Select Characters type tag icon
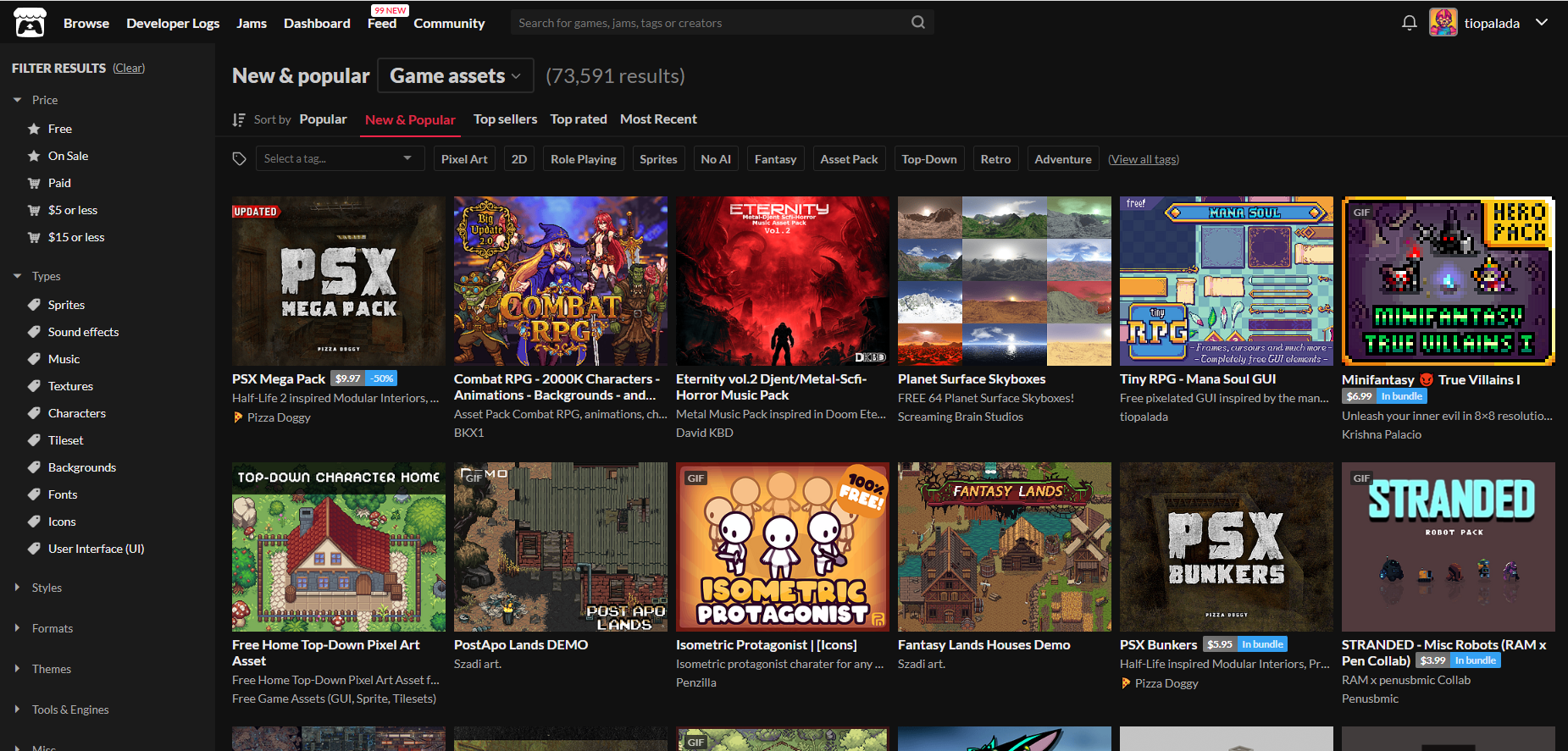1568x751 pixels. pyautogui.click(x=34, y=413)
